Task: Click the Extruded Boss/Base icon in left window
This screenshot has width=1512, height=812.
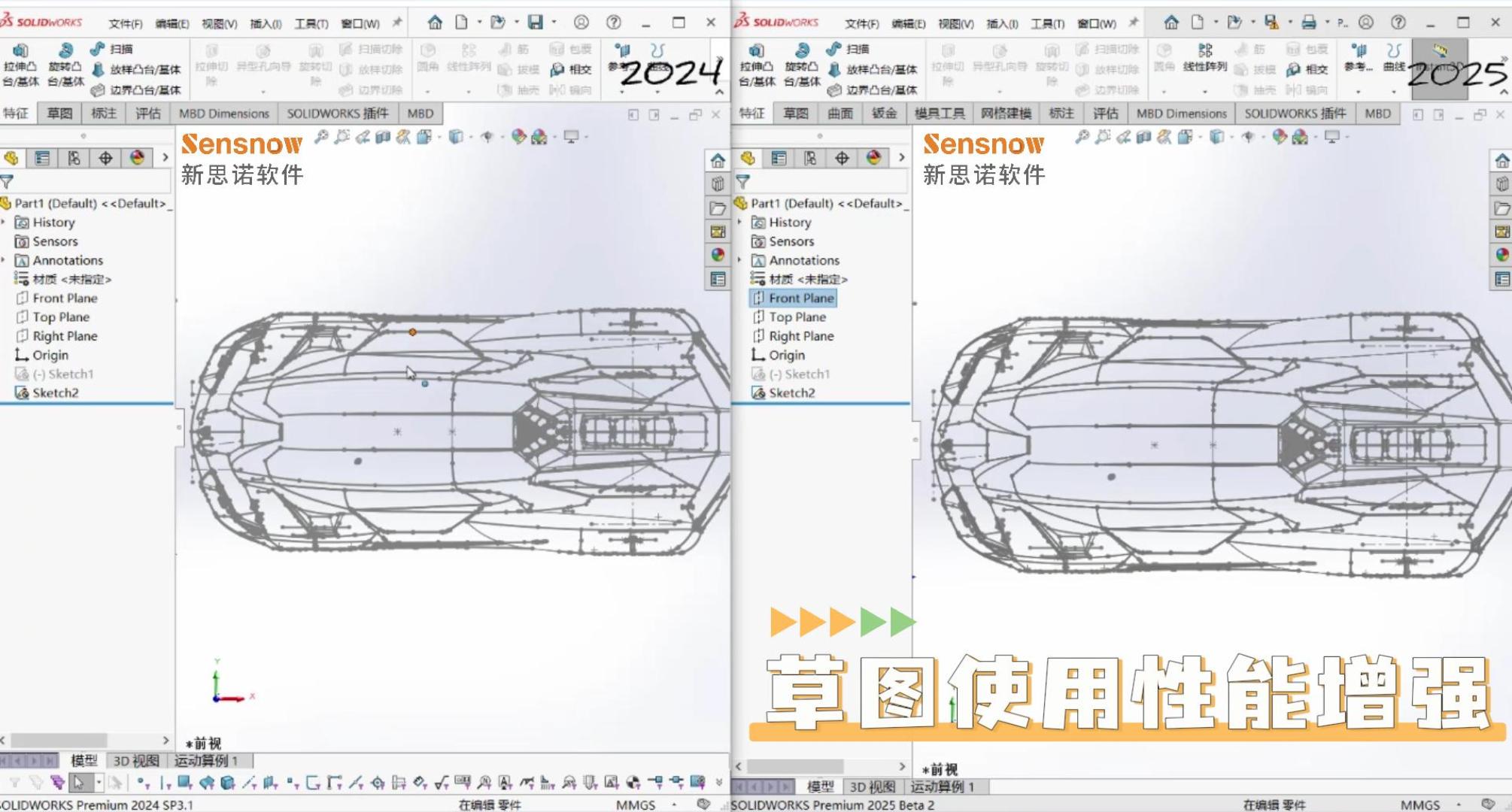Action: point(20,51)
